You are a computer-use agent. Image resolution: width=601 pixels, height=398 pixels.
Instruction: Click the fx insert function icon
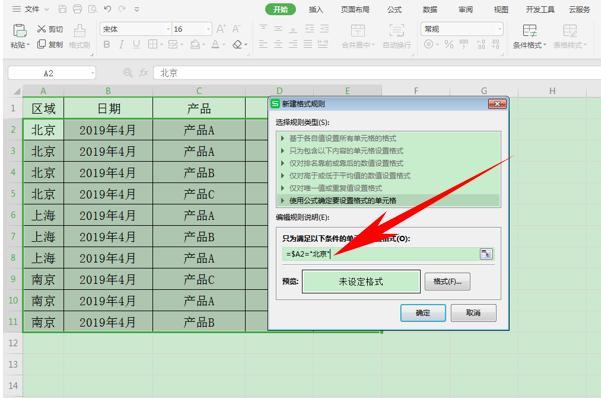(144, 72)
